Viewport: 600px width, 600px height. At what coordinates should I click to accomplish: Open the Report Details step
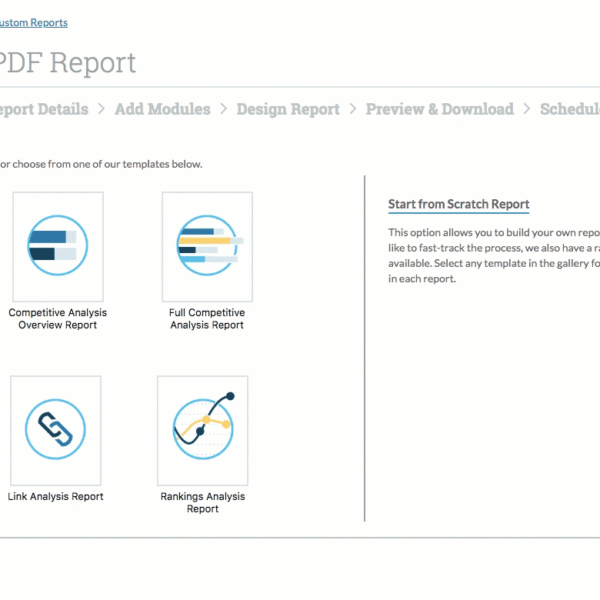pyautogui.click(x=44, y=109)
